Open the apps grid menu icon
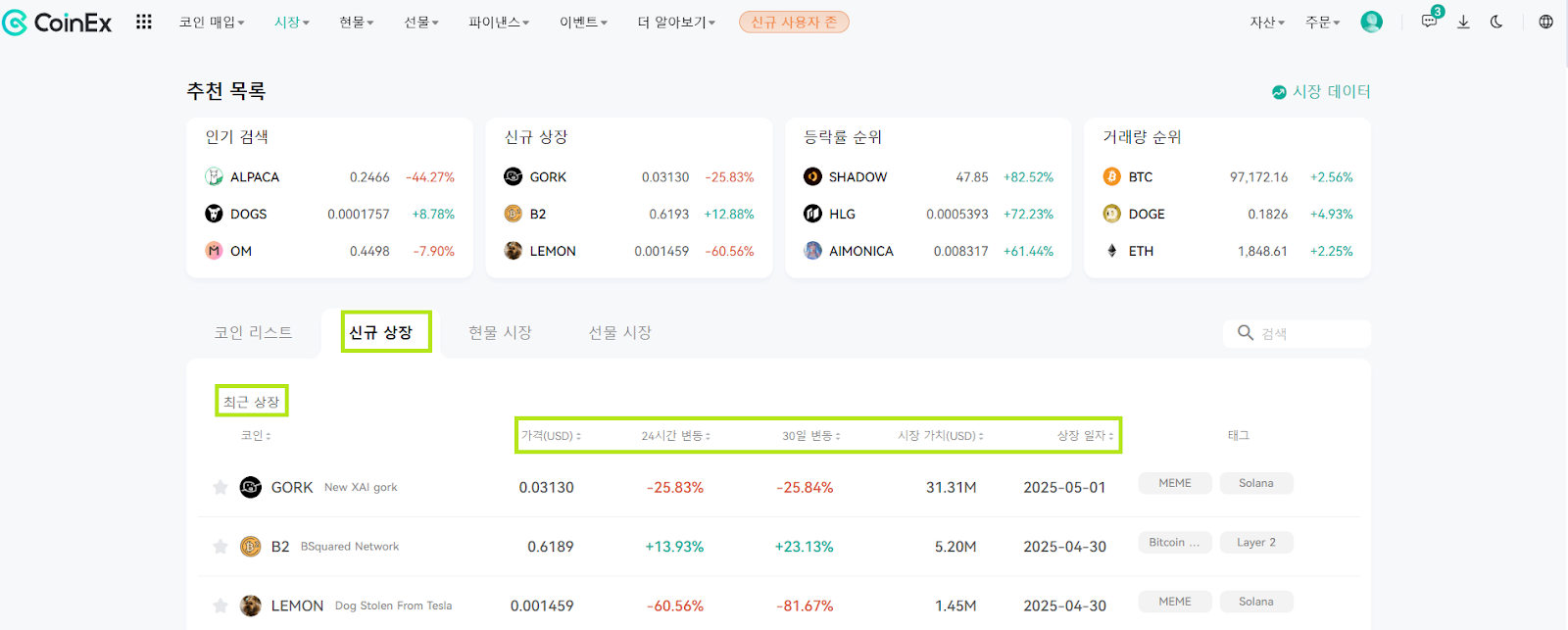 coord(144,22)
